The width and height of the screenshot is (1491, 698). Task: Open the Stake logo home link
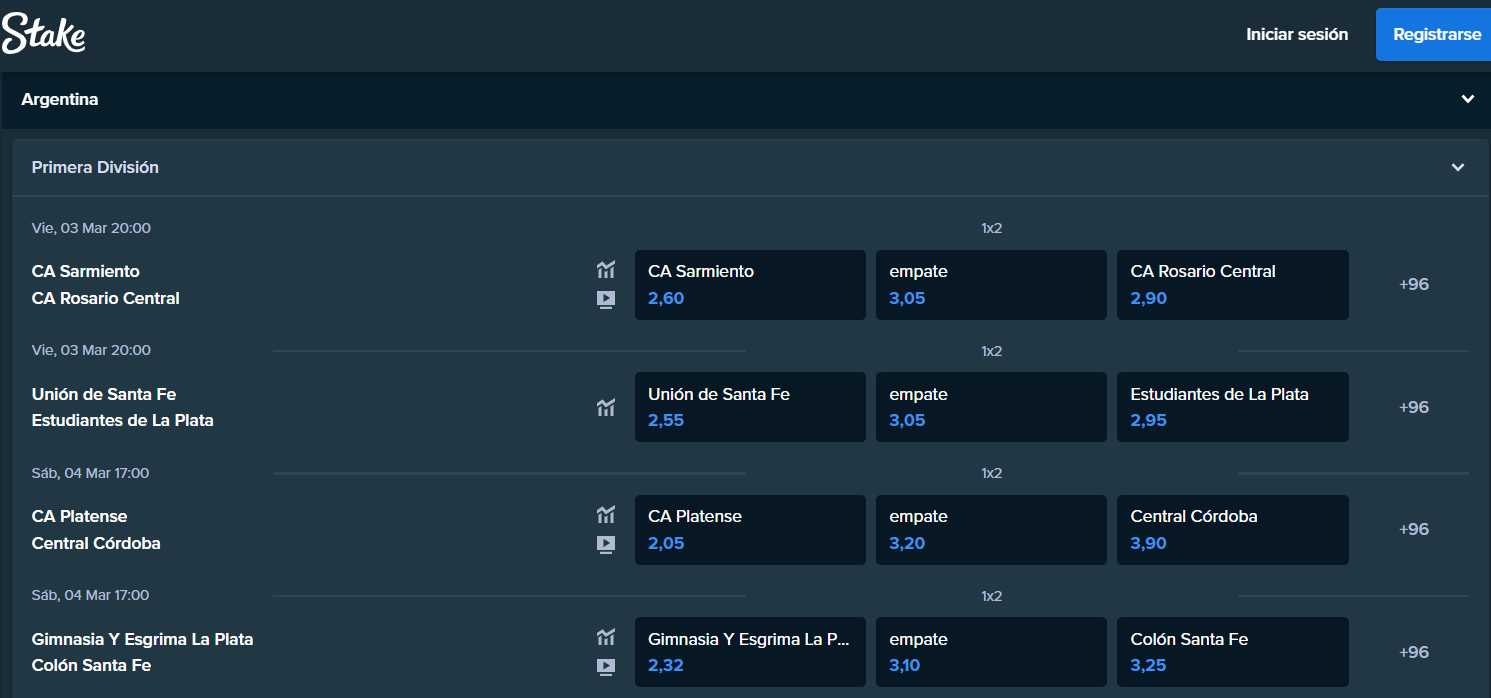tap(44, 35)
